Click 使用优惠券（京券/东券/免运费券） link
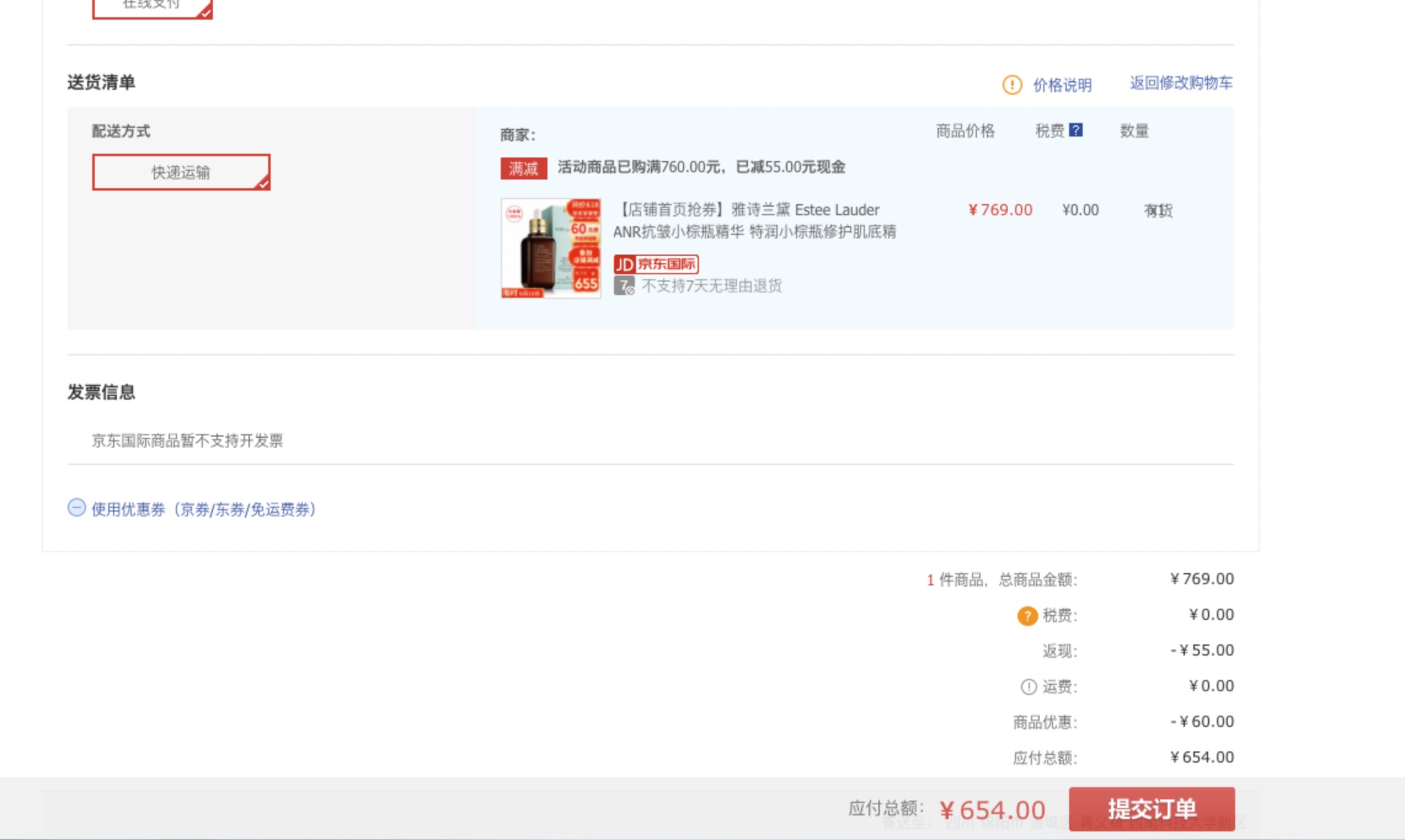The image size is (1405, 840). 204,509
